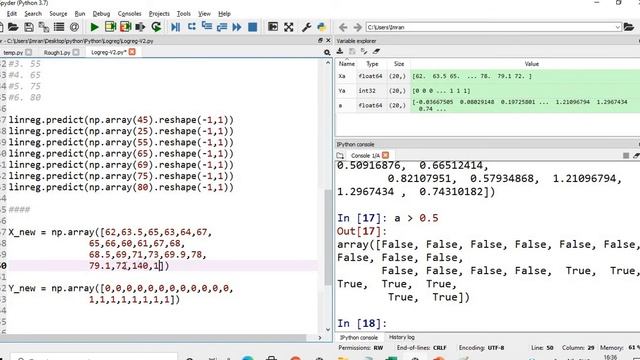Image resolution: width=640 pixels, height=360 pixels.
Task: Continue execution with the double arrow icon
Action: [x=237, y=27]
